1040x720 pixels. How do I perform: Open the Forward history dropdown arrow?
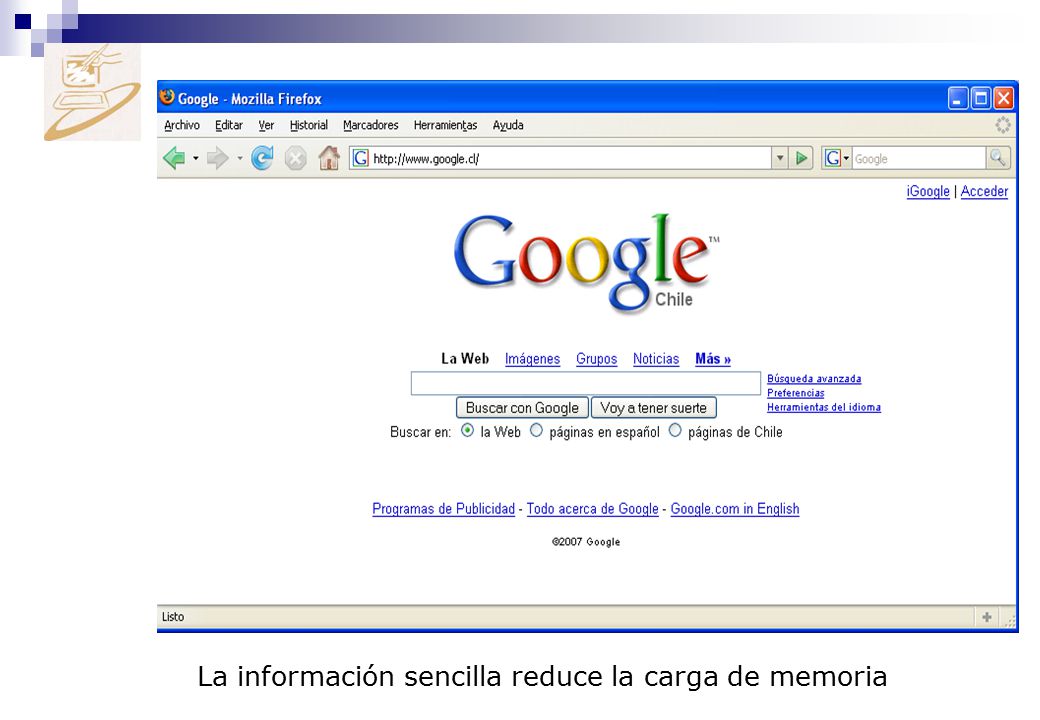pos(239,158)
